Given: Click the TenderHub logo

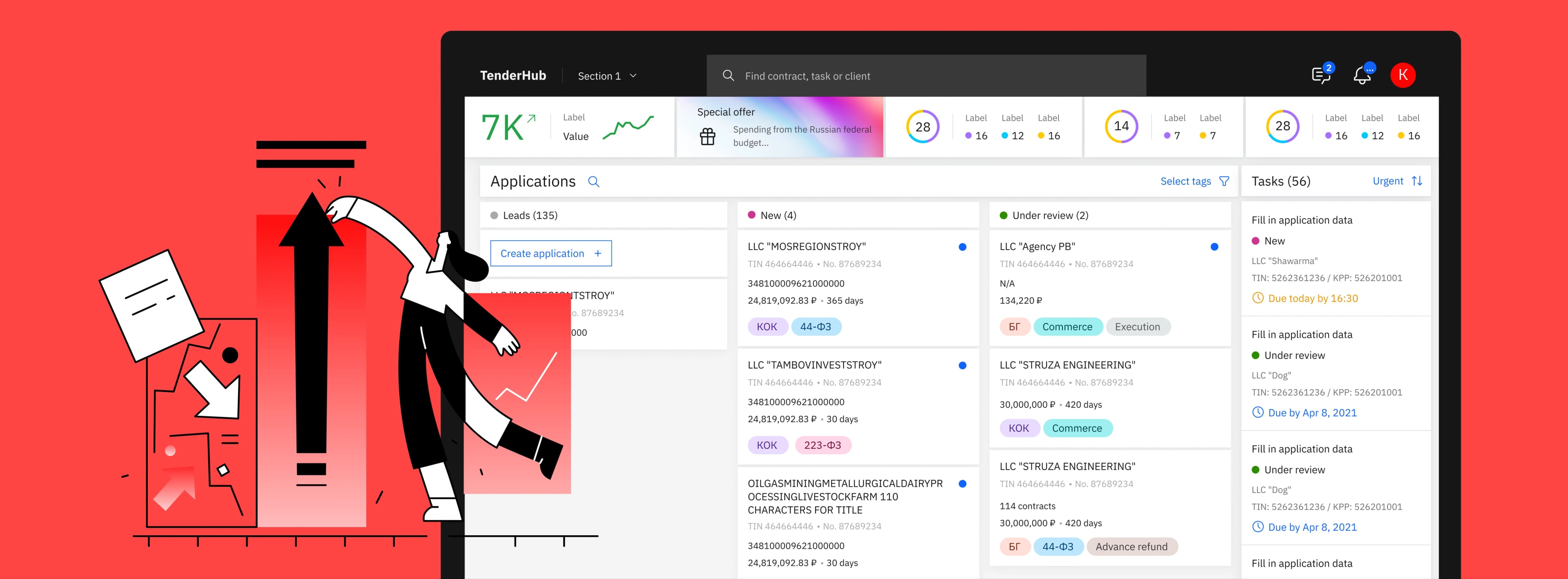Looking at the screenshot, I should (x=512, y=76).
